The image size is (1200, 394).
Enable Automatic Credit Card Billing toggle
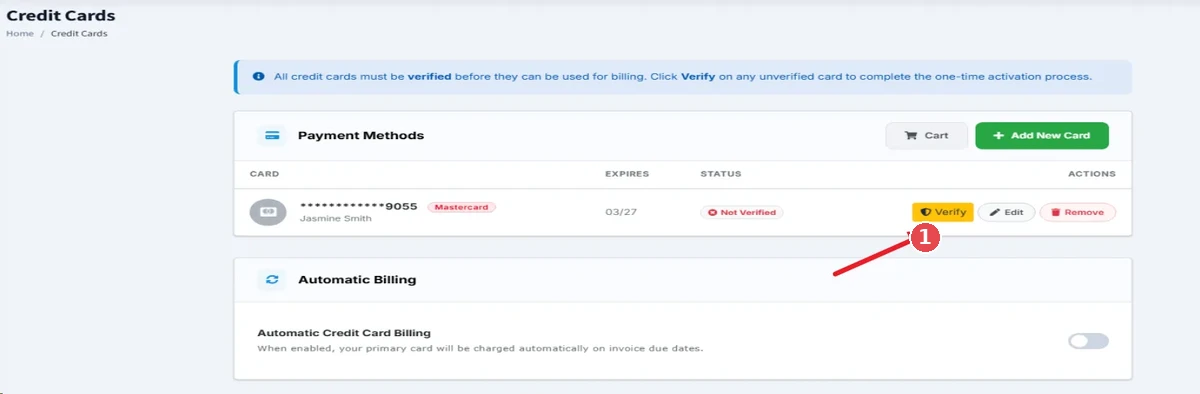coord(1089,341)
